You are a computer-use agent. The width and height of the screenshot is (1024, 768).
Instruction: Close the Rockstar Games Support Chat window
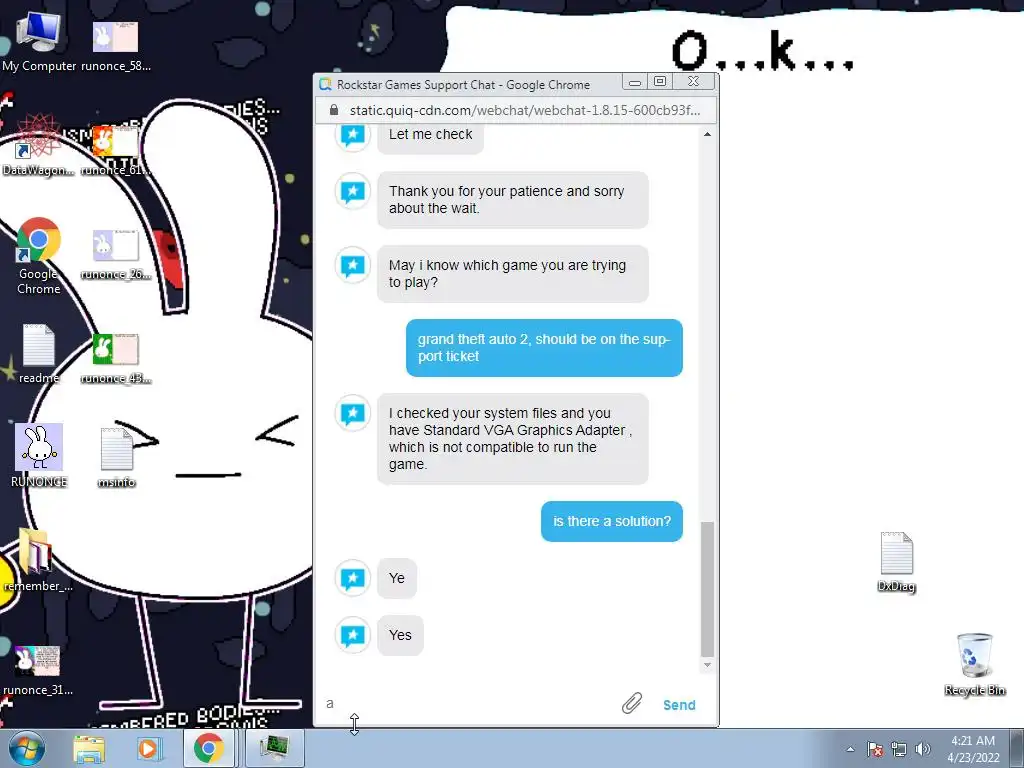coord(694,82)
